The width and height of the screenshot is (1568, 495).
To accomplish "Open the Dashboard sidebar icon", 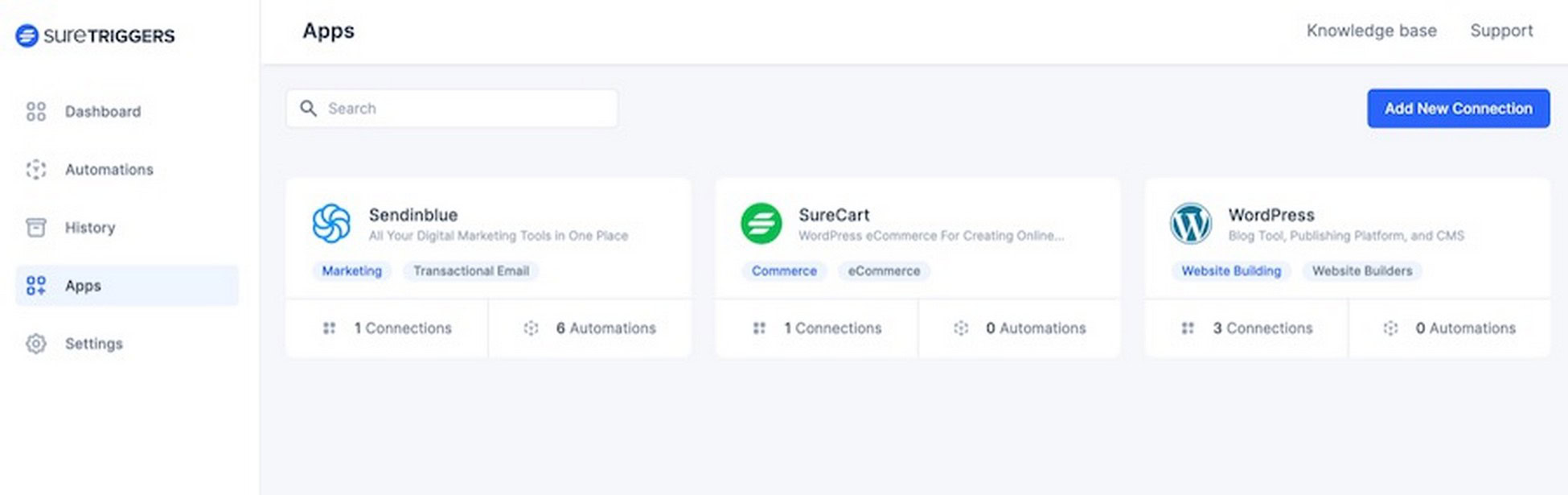I will click(36, 111).
